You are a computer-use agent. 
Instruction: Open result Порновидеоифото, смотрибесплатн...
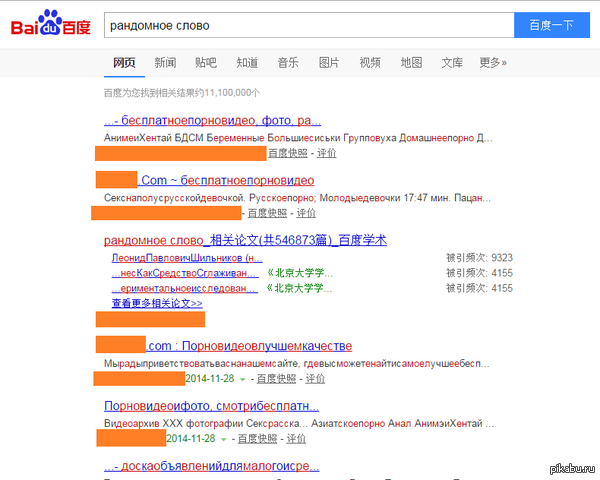212,406
